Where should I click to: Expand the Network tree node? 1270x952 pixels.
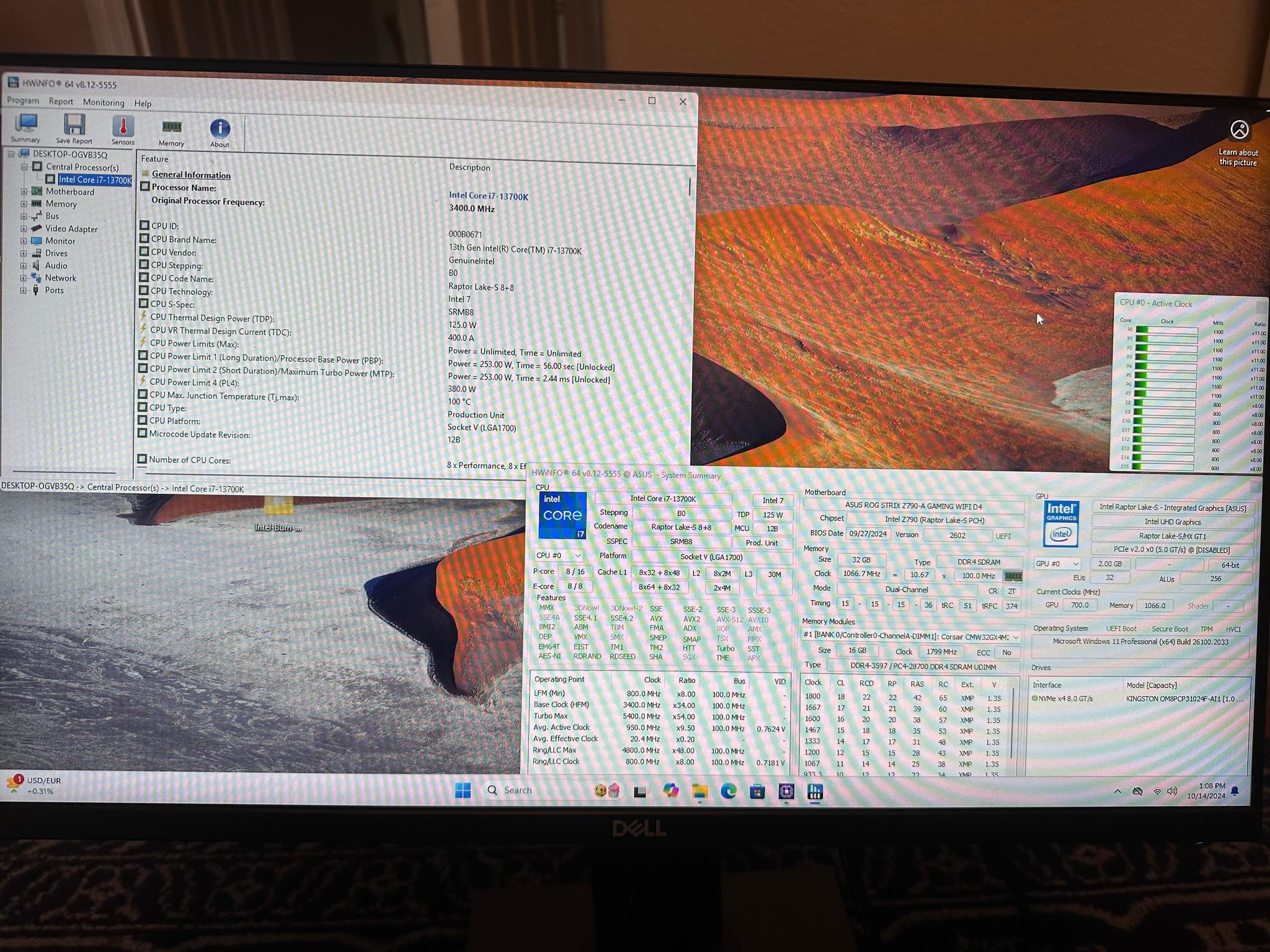click(x=24, y=278)
